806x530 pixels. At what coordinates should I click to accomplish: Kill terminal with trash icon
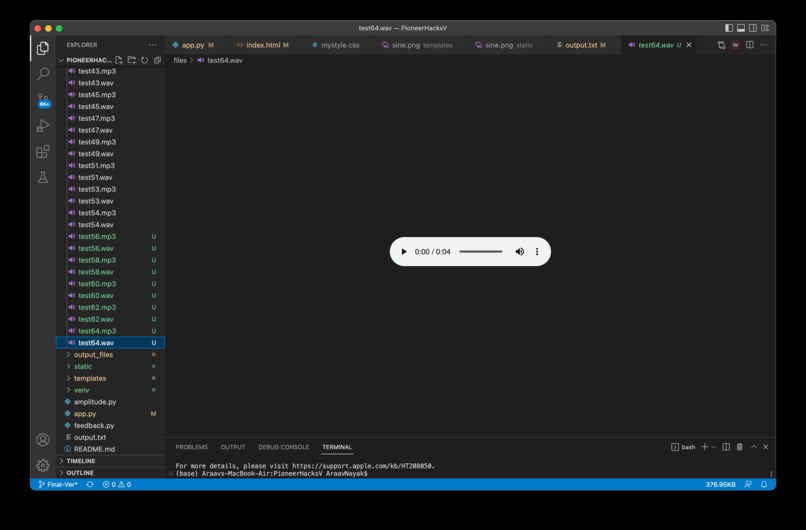pos(739,447)
